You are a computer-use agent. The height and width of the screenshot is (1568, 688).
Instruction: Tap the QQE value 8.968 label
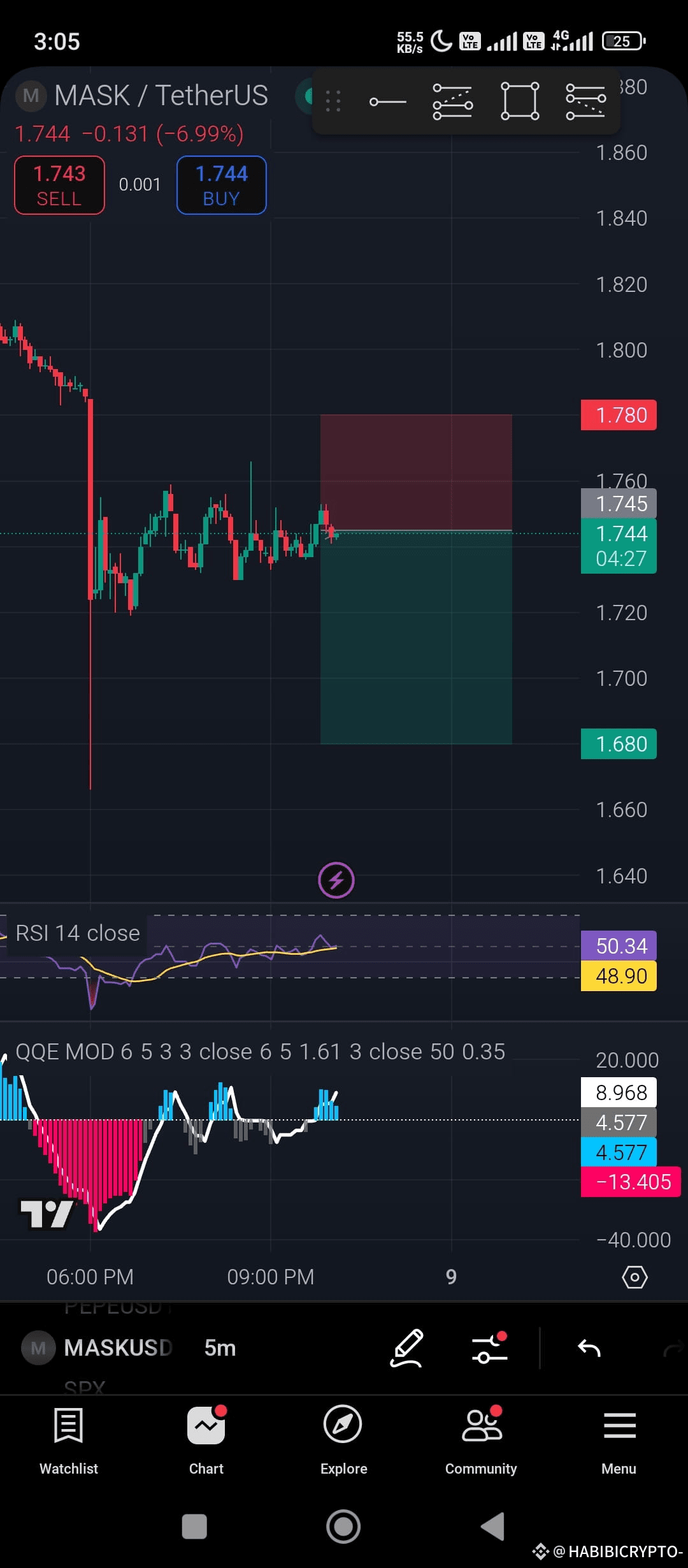pos(619,1093)
